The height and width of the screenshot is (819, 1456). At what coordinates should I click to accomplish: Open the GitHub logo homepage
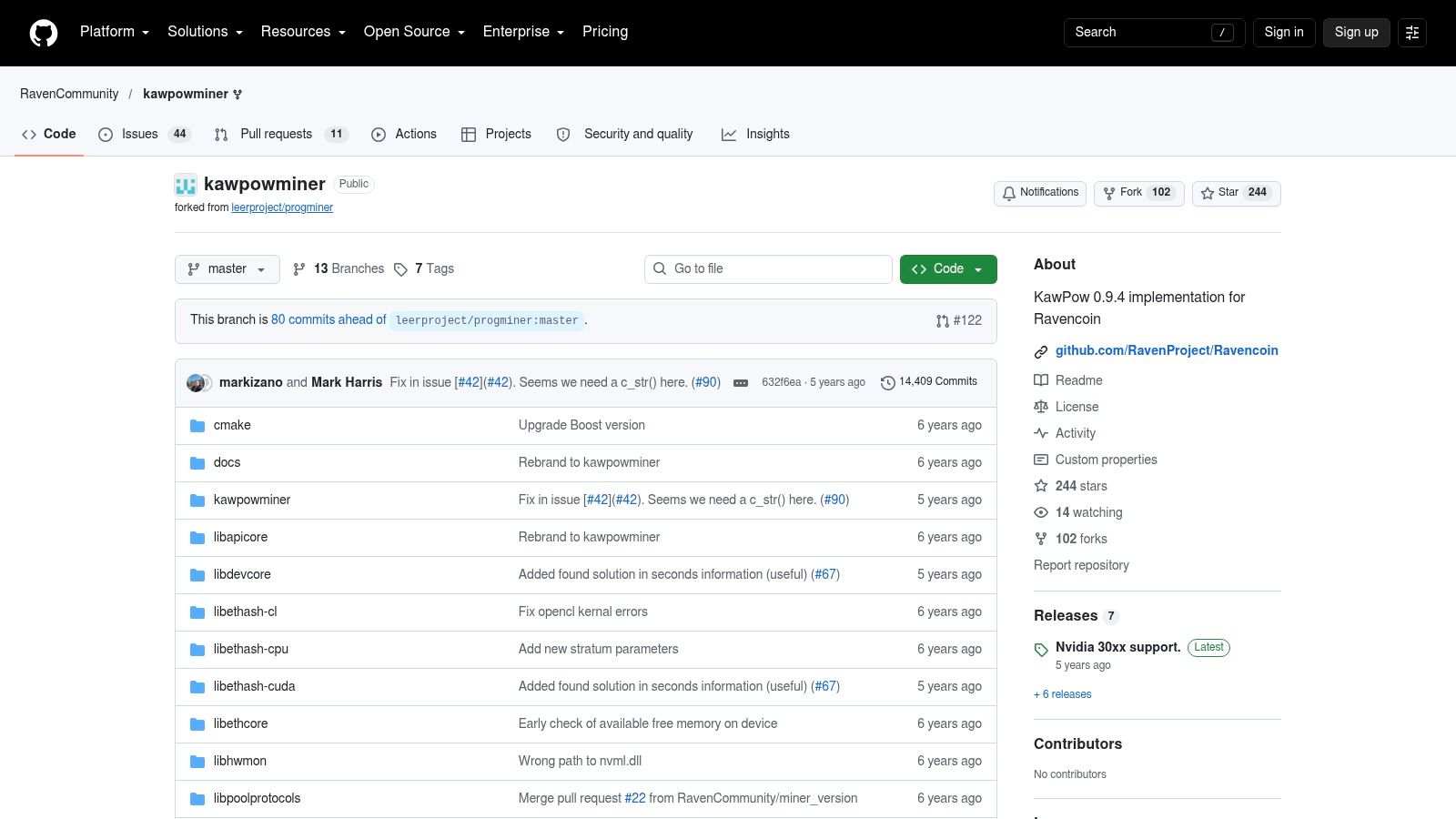[44, 33]
